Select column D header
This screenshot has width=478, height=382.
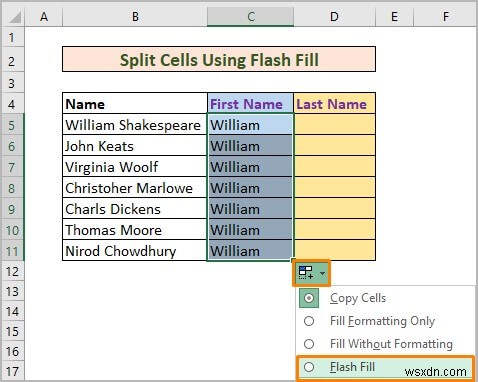coord(334,16)
